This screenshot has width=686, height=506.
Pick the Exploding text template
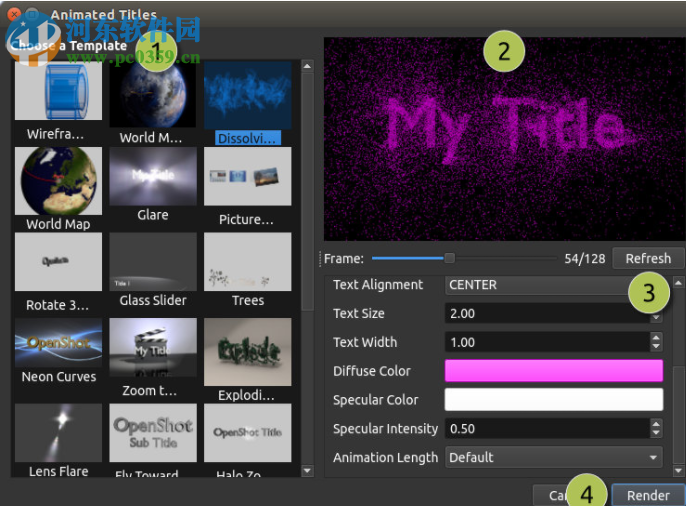click(x=248, y=352)
